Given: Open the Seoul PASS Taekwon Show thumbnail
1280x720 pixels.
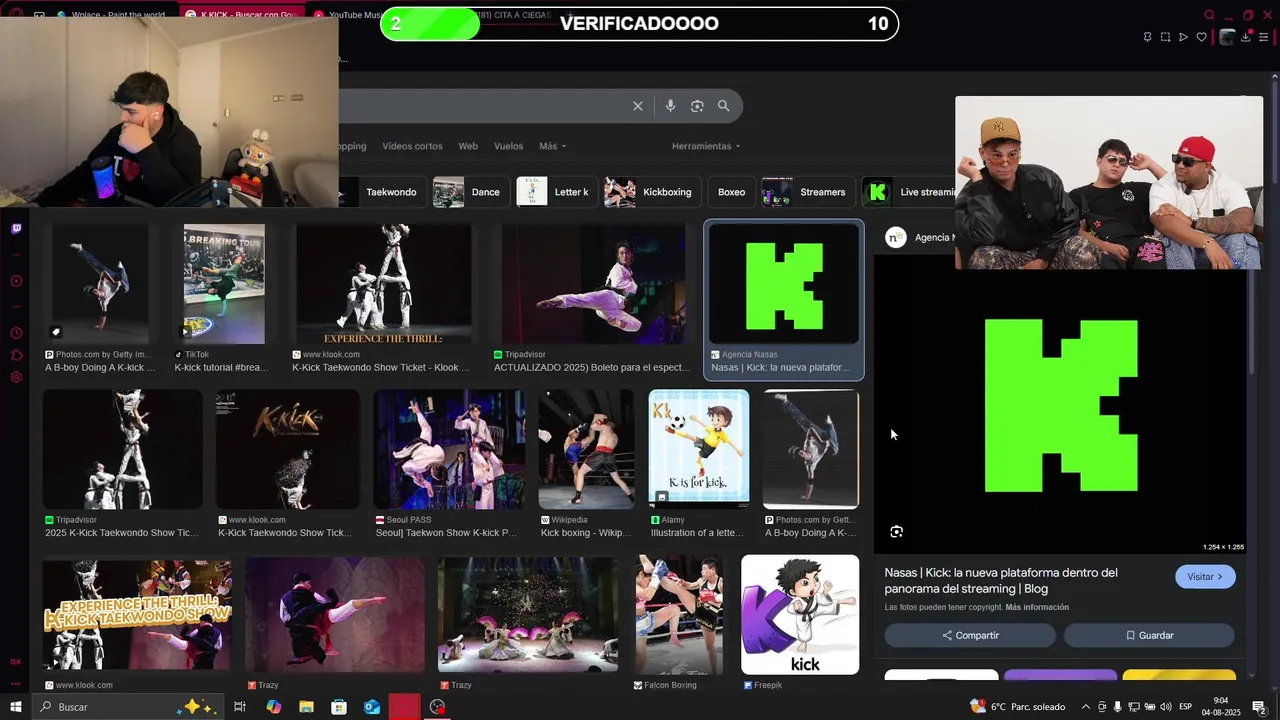Looking at the screenshot, I should [449, 450].
